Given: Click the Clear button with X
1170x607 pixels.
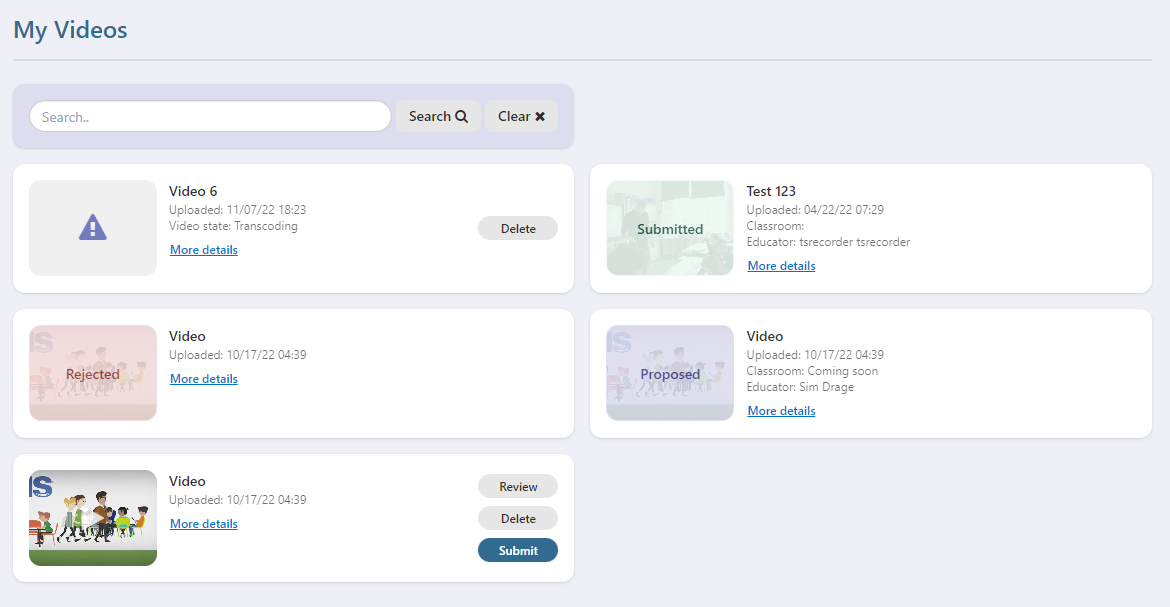Looking at the screenshot, I should pos(521,116).
